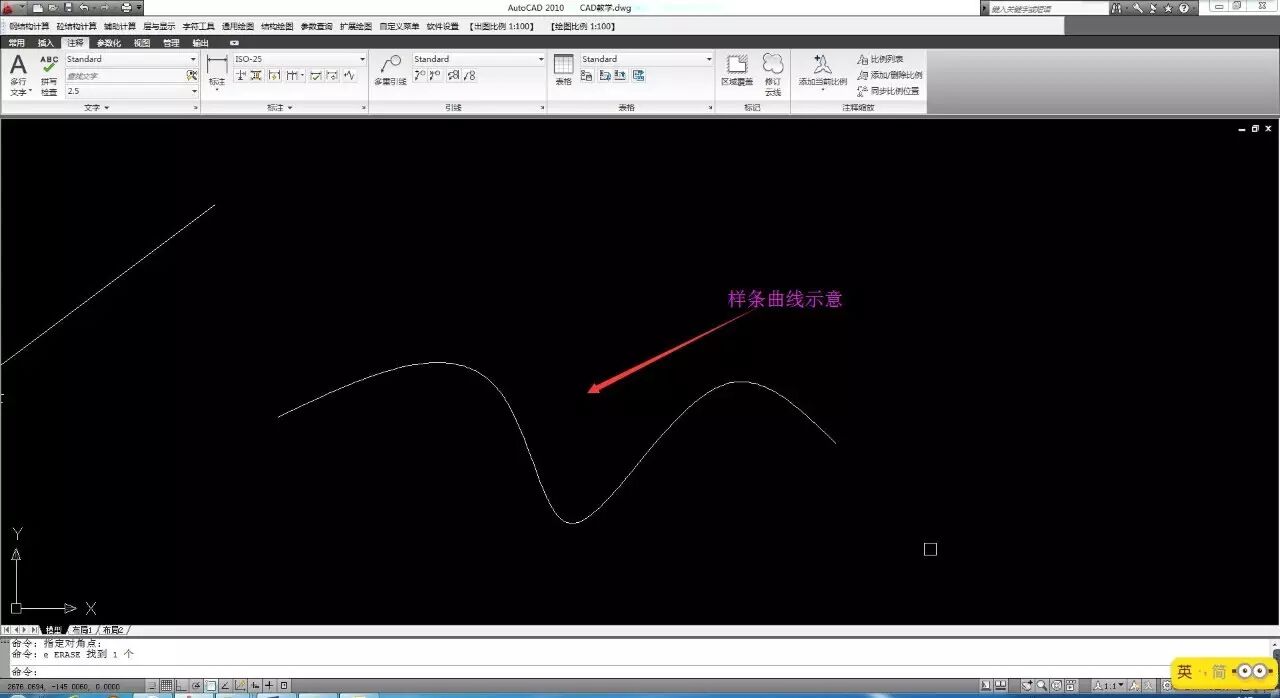Click the New drawing quick access icon

point(38,8)
